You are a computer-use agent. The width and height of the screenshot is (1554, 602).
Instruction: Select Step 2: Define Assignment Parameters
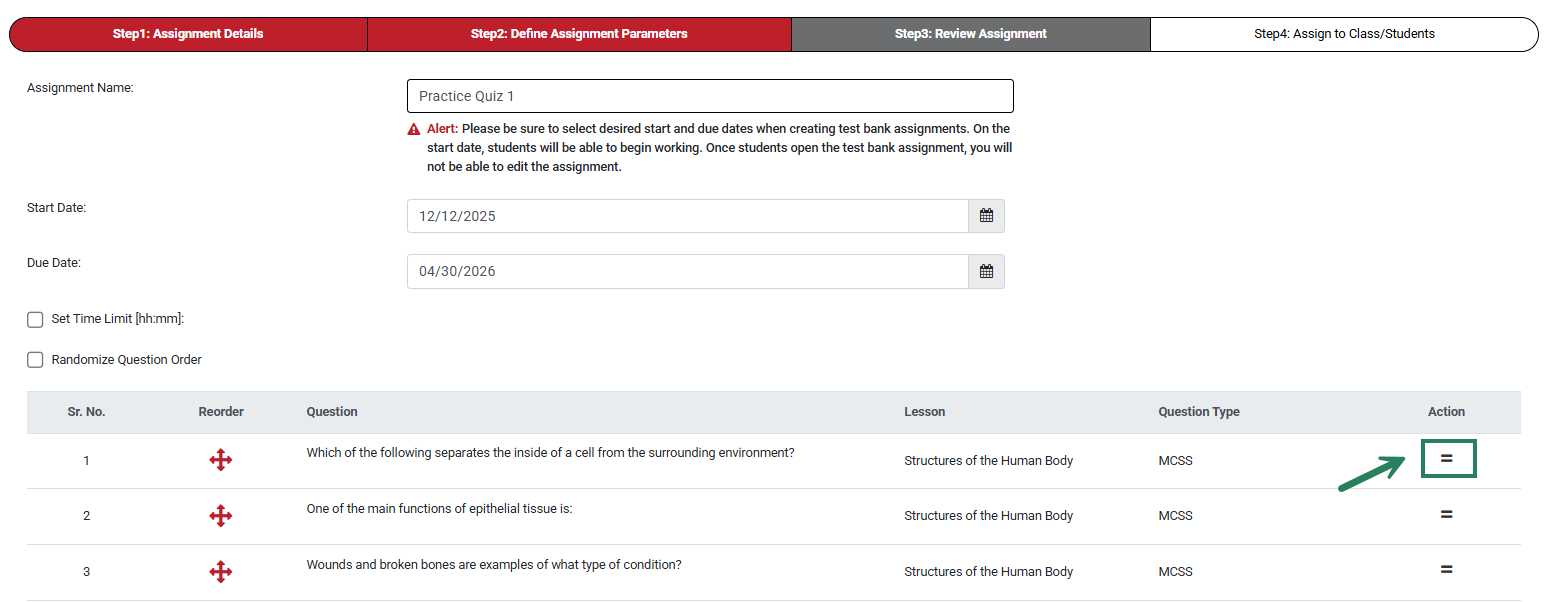[x=580, y=33]
